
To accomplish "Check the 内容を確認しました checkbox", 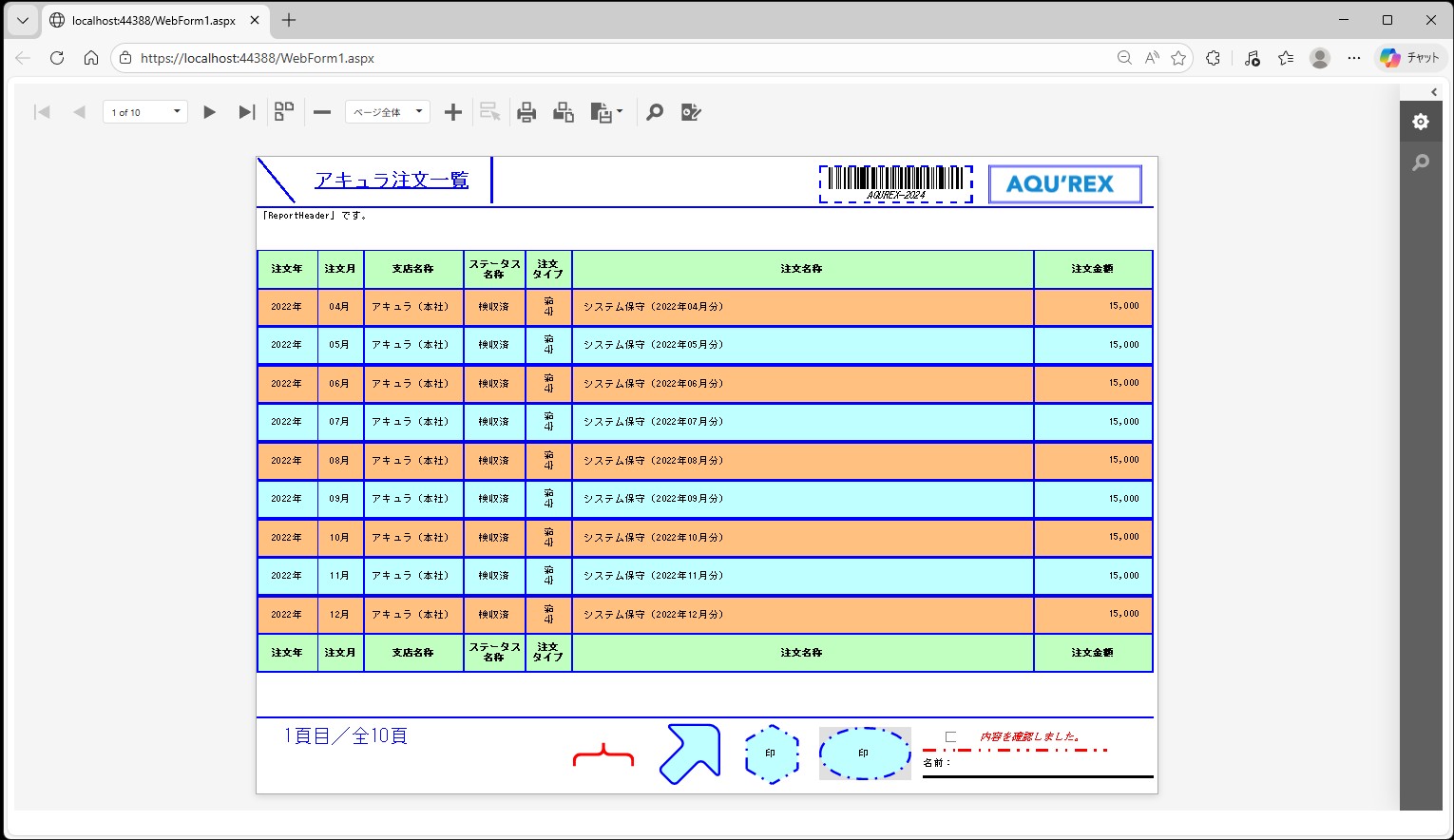I will tap(950, 736).
